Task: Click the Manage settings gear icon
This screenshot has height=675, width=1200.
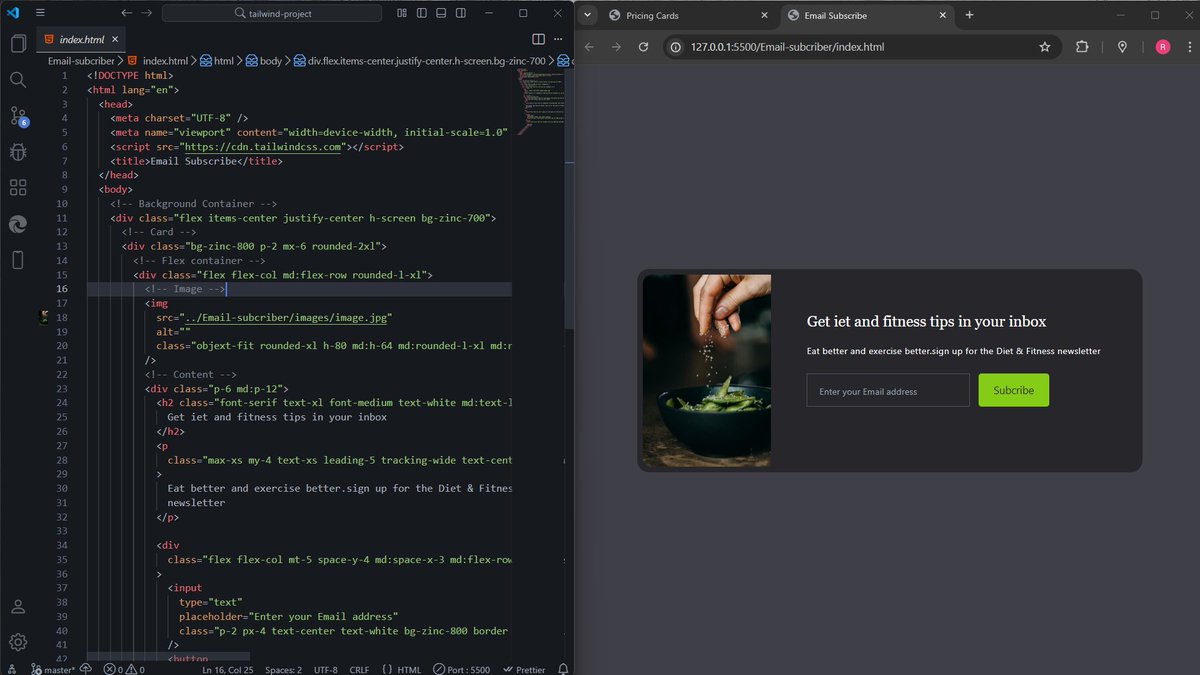Action: coord(17,641)
